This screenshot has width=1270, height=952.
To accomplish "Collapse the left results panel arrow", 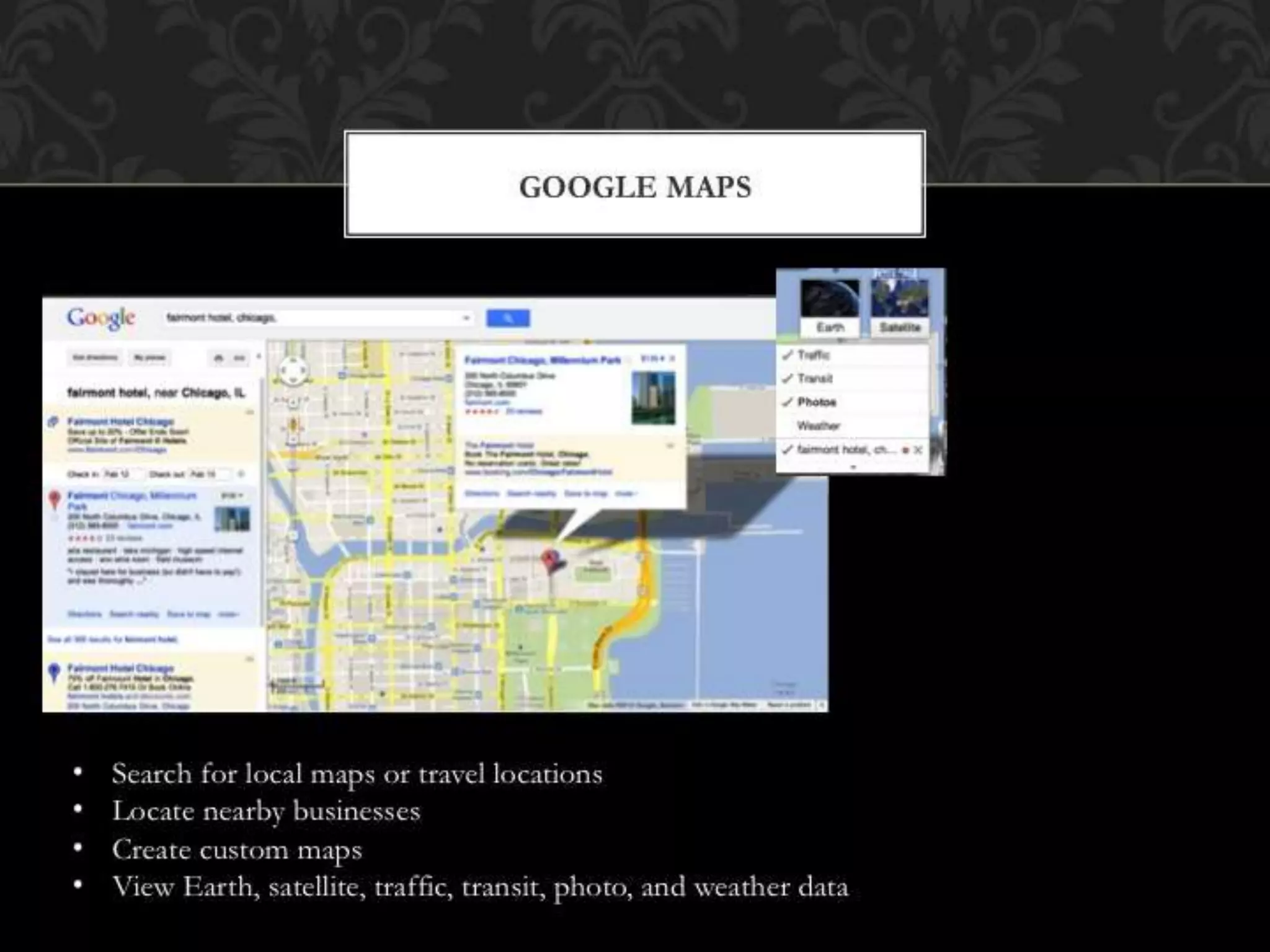I will click(259, 357).
